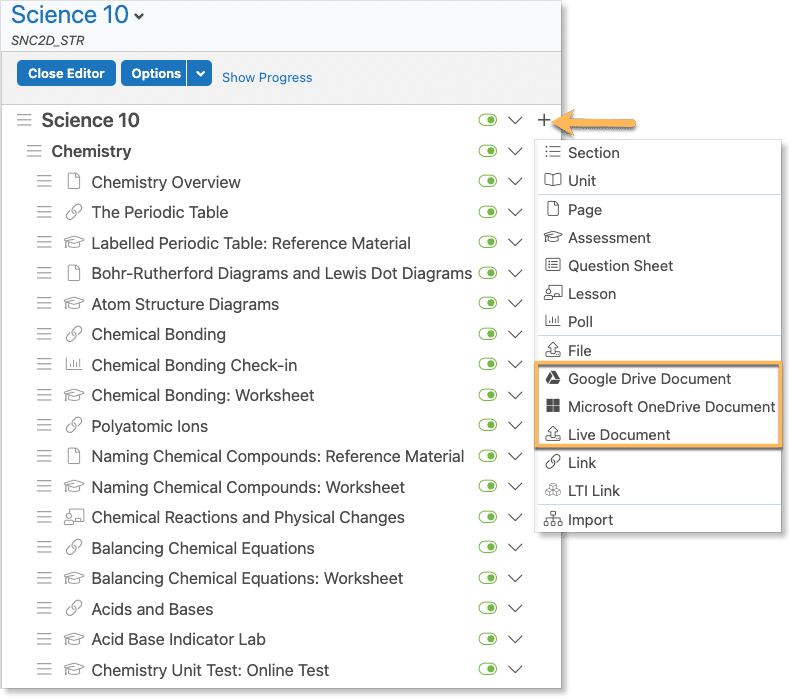This screenshot has height=699, width=789.
Task: Click the lesson icon beside Chemical Reactions and Physical Changes
Action: pos(73,517)
